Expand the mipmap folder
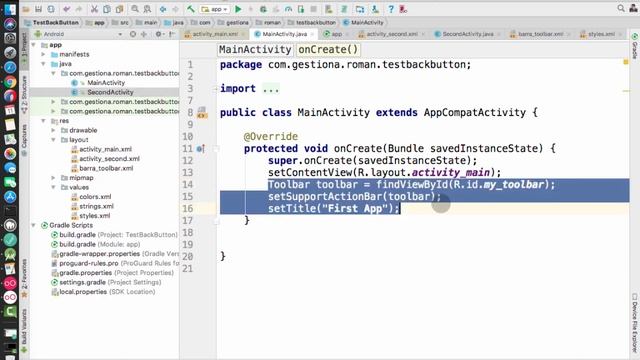Image resolution: width=640 pixels, height=360 pixels. coord(53,178)
